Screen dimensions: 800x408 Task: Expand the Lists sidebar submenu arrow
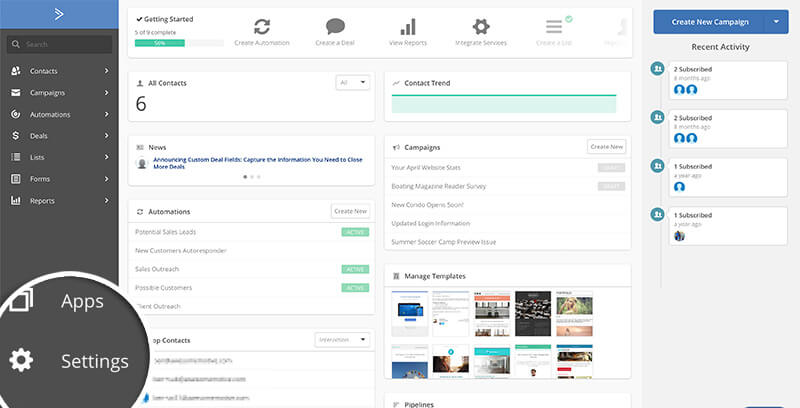point(107,157)
